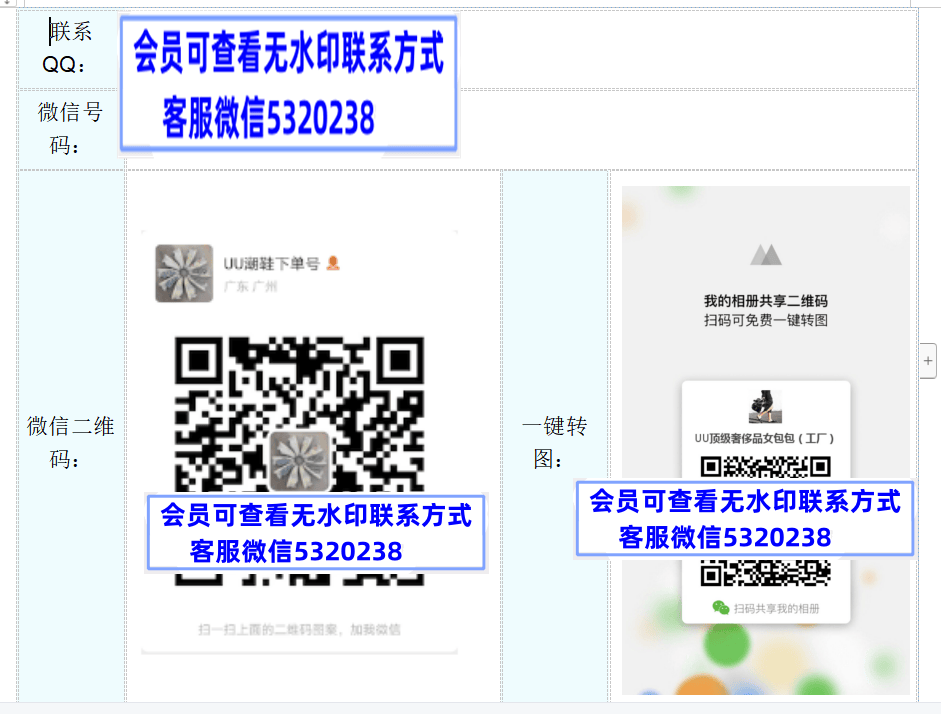The width and height of the screenshot is (941, 714).
Task: Click the plus button on the table's right edge
Action: tap(928, 361)
